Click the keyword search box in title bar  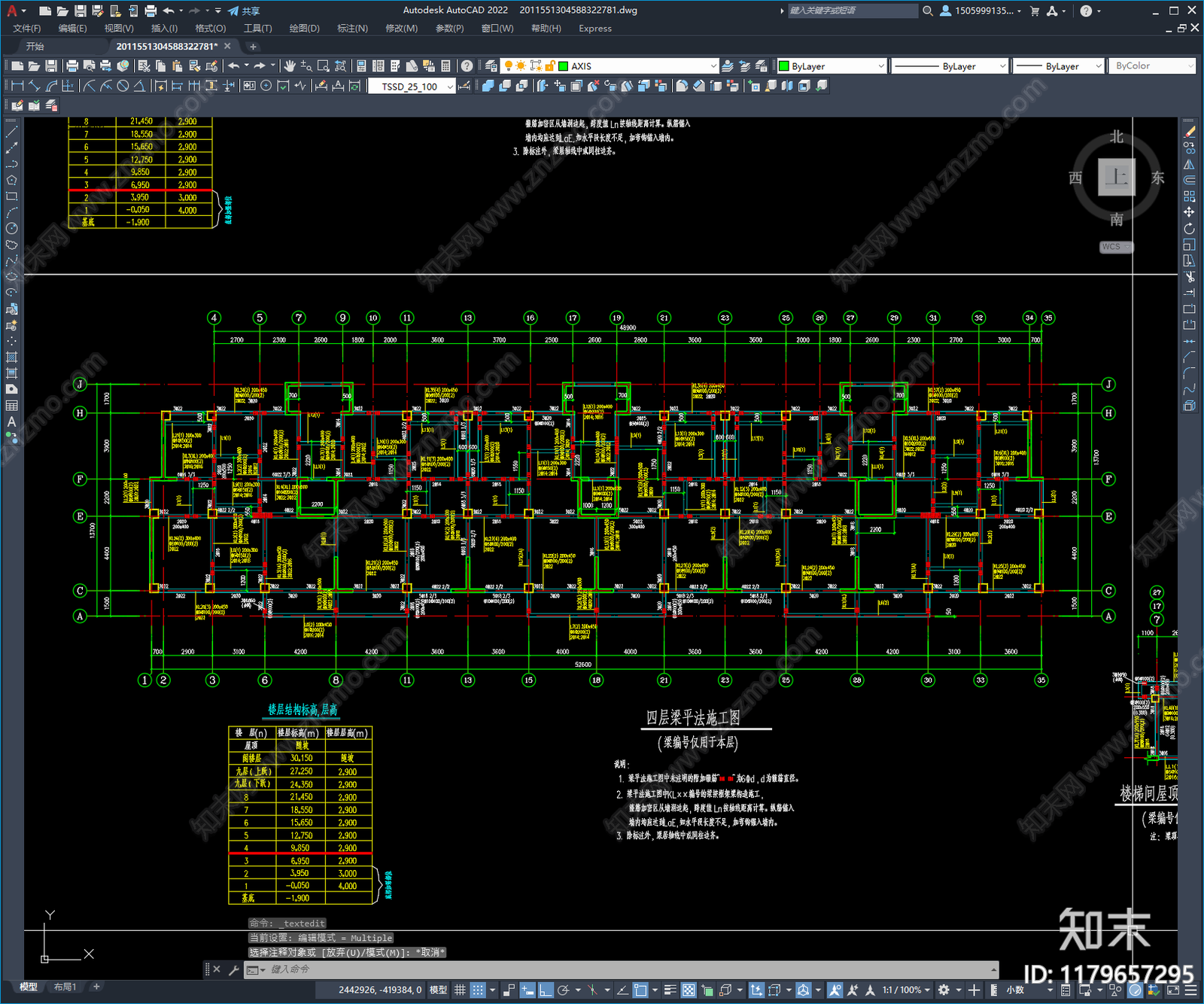(853, 11)
